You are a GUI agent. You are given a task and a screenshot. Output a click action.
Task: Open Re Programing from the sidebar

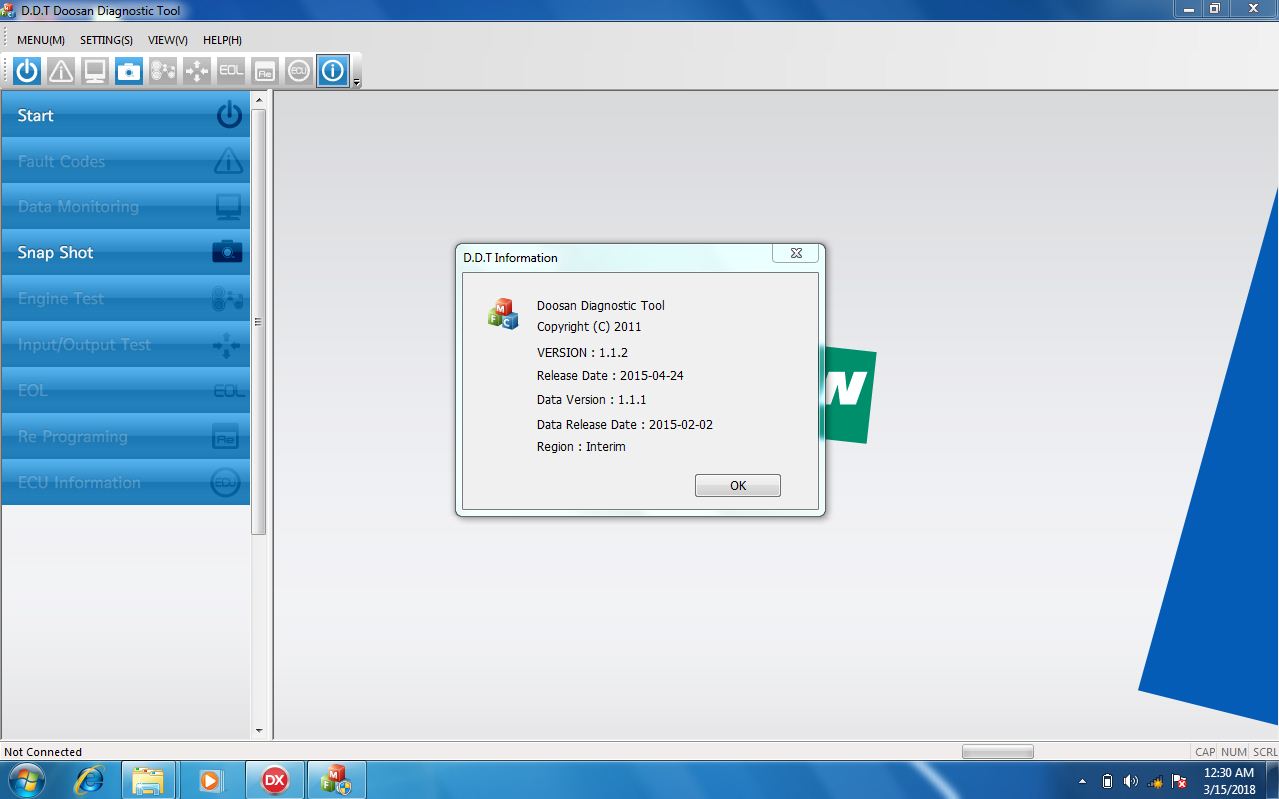(x=126, y=437)
